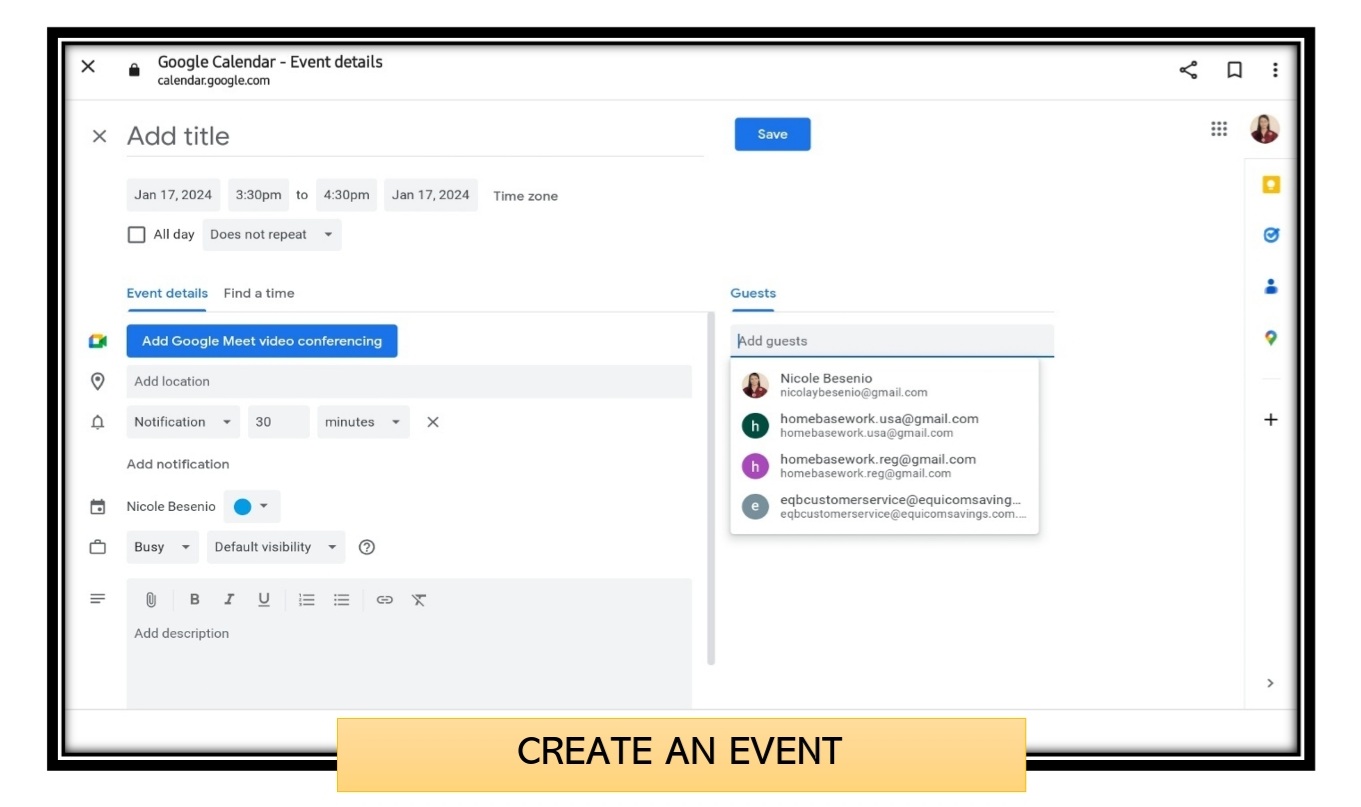
Task: Open the Busy availability dropdown
Action: point(163,547)
